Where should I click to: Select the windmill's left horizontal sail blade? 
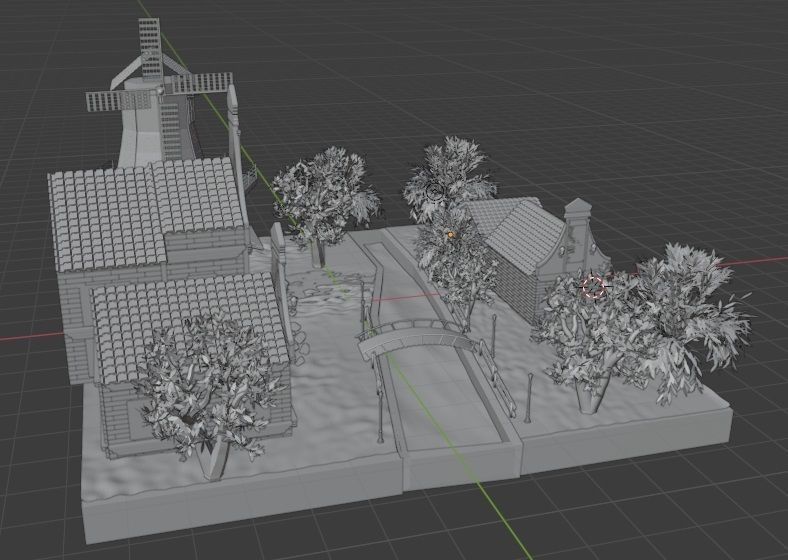(x=119, y=101)
